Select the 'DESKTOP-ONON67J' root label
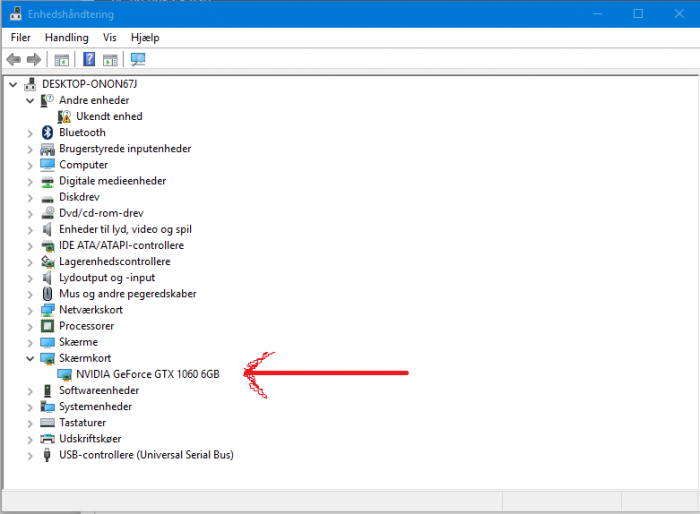 click(90, 84)
